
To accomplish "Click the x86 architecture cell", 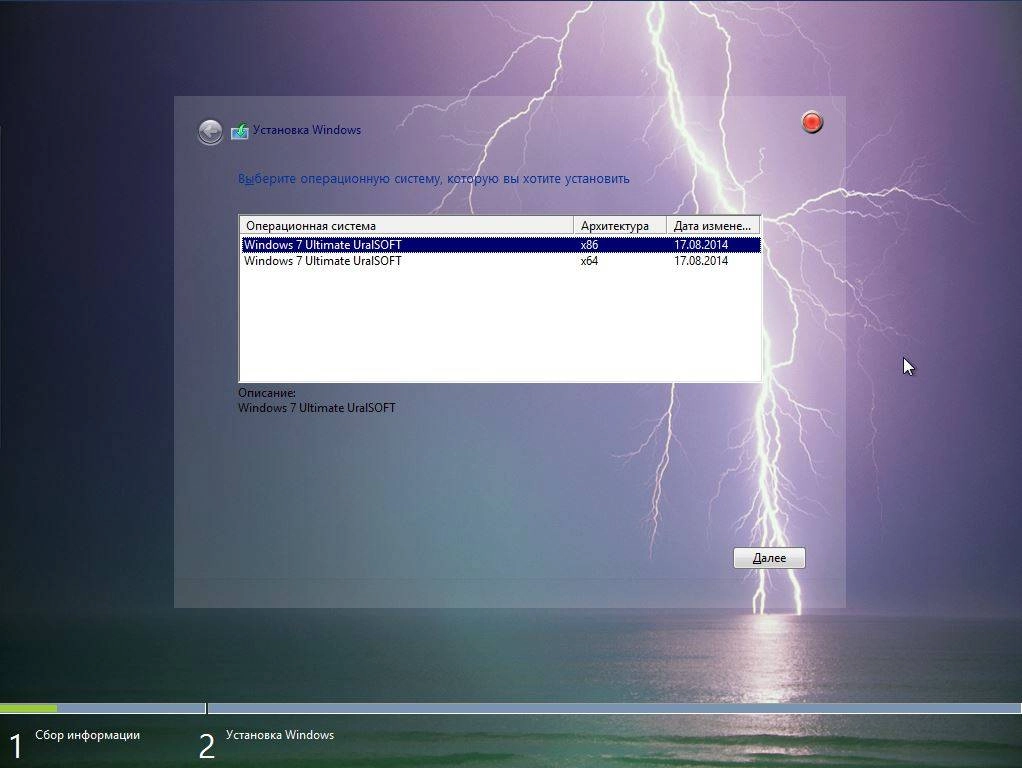I will [589, 244].
